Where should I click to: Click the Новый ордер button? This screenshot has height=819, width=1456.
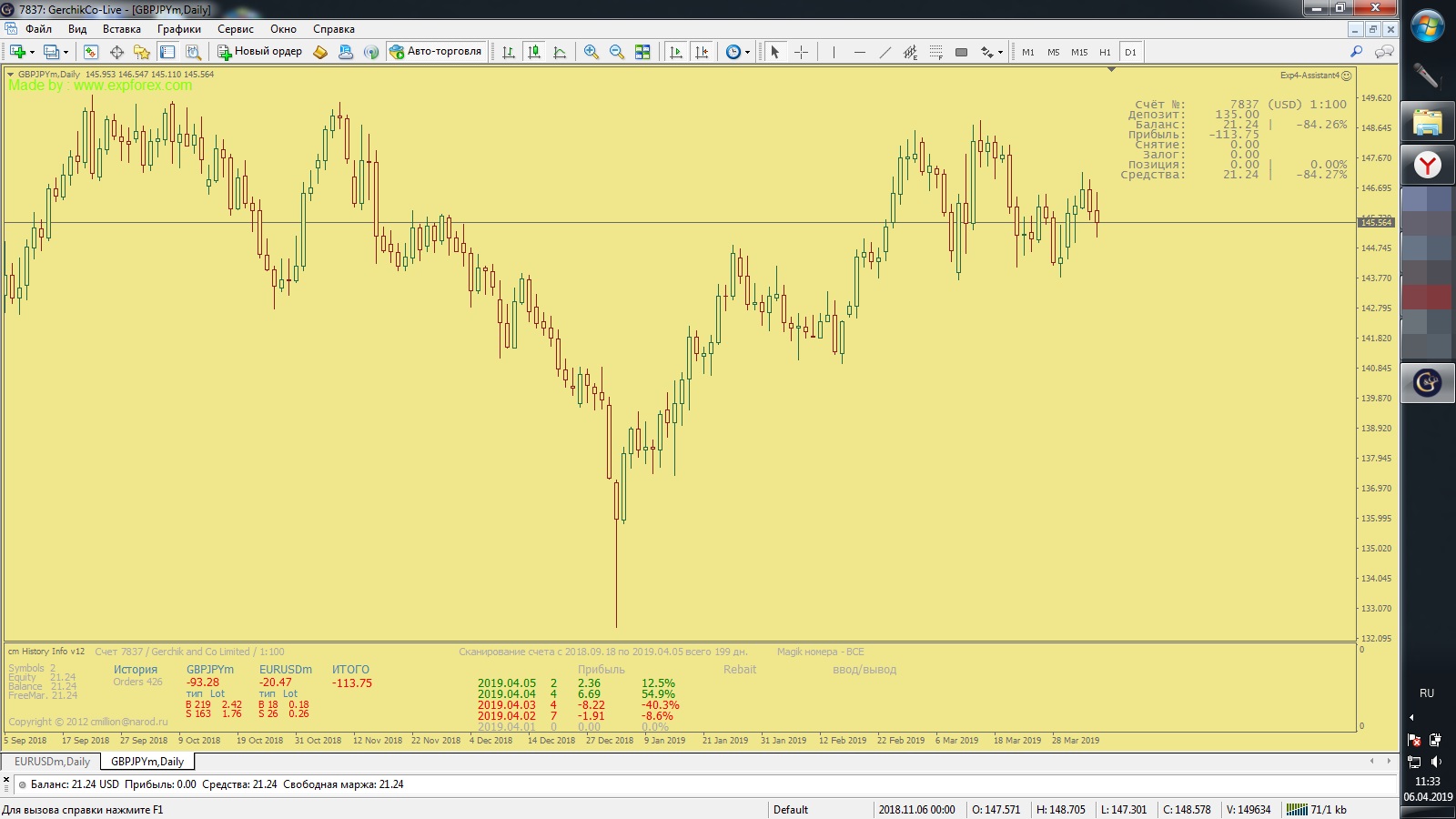(258, 52)
